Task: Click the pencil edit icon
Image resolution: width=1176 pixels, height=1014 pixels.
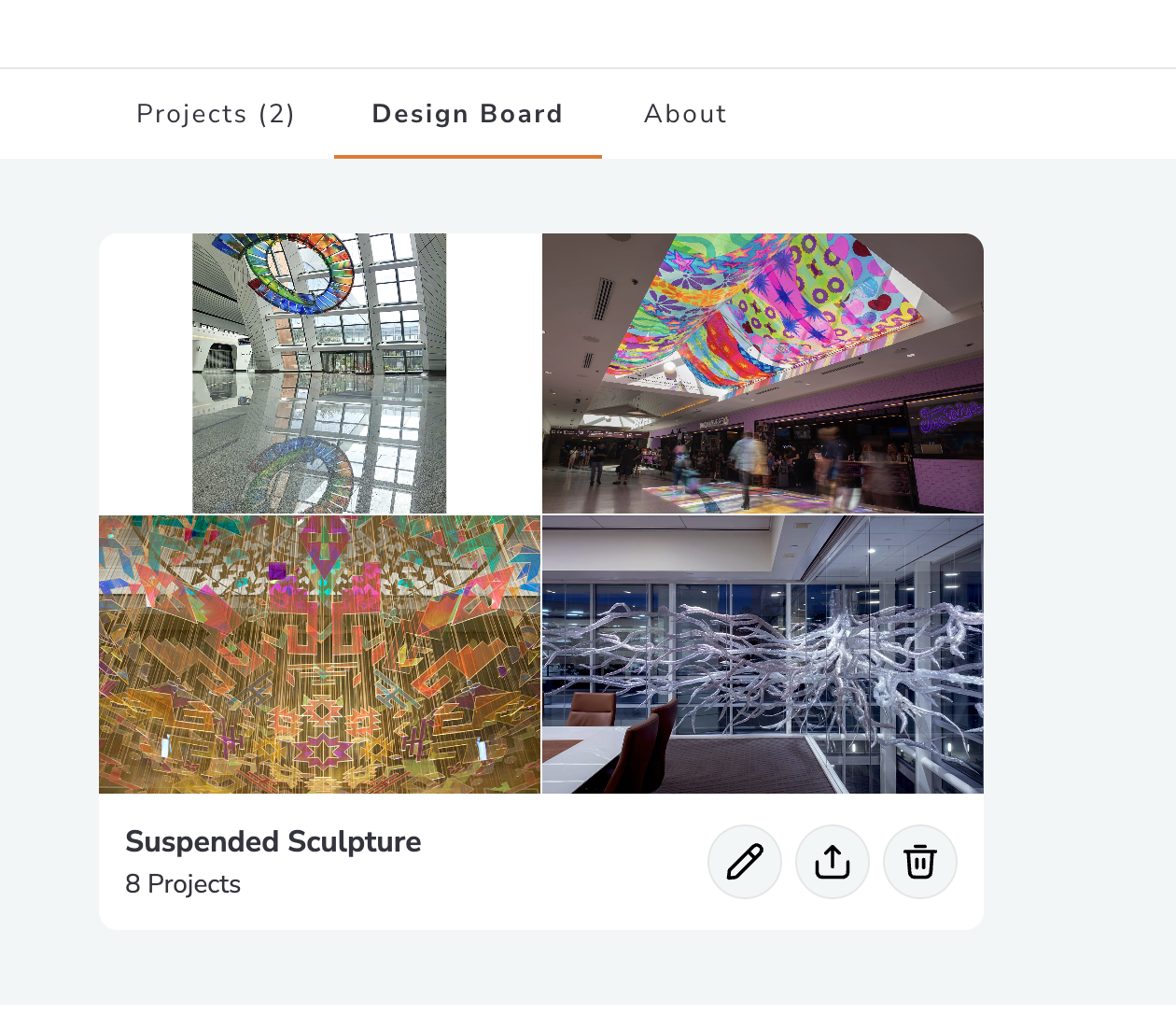Action: pos(744,862)
